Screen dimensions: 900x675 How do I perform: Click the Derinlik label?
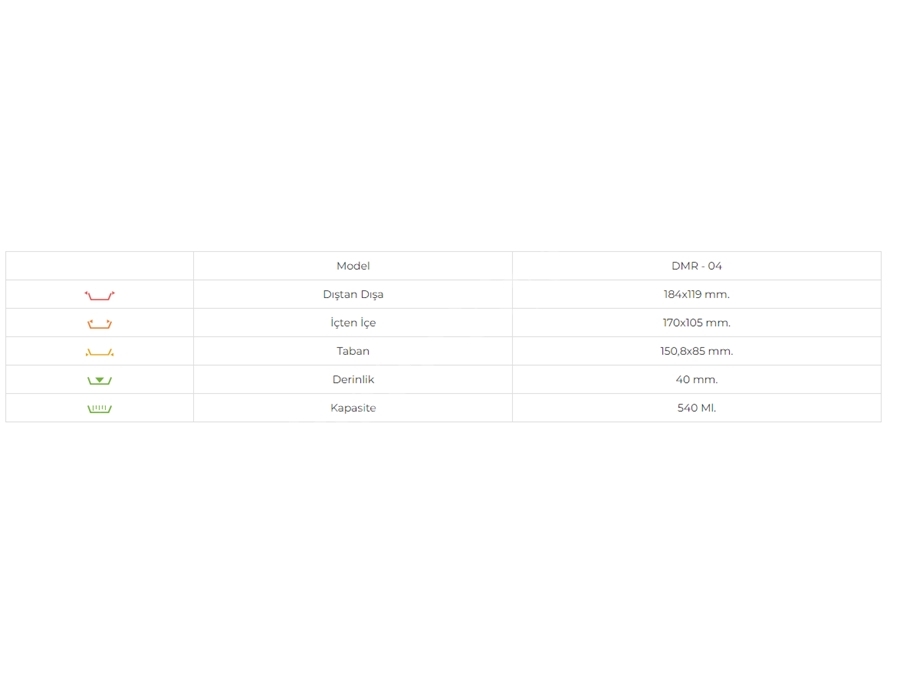(353, 379)
